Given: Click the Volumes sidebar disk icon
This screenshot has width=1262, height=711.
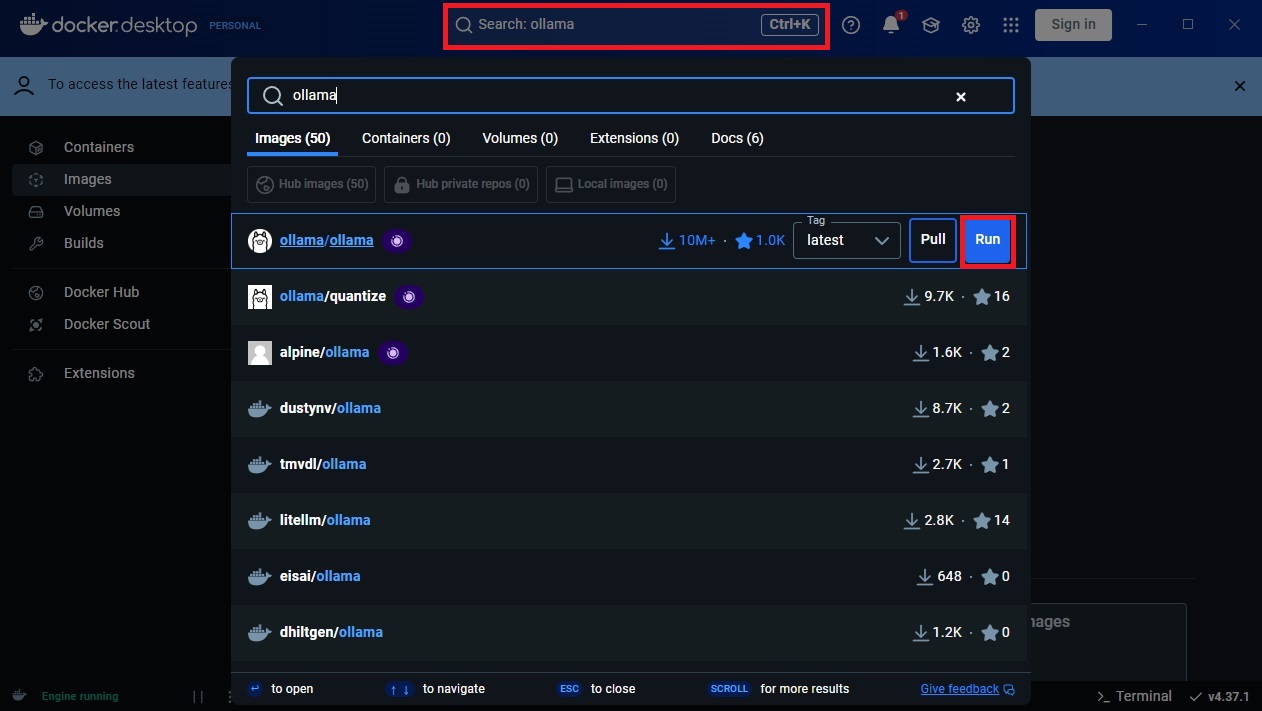Looking at the screenshot, I should click(36, 212).
